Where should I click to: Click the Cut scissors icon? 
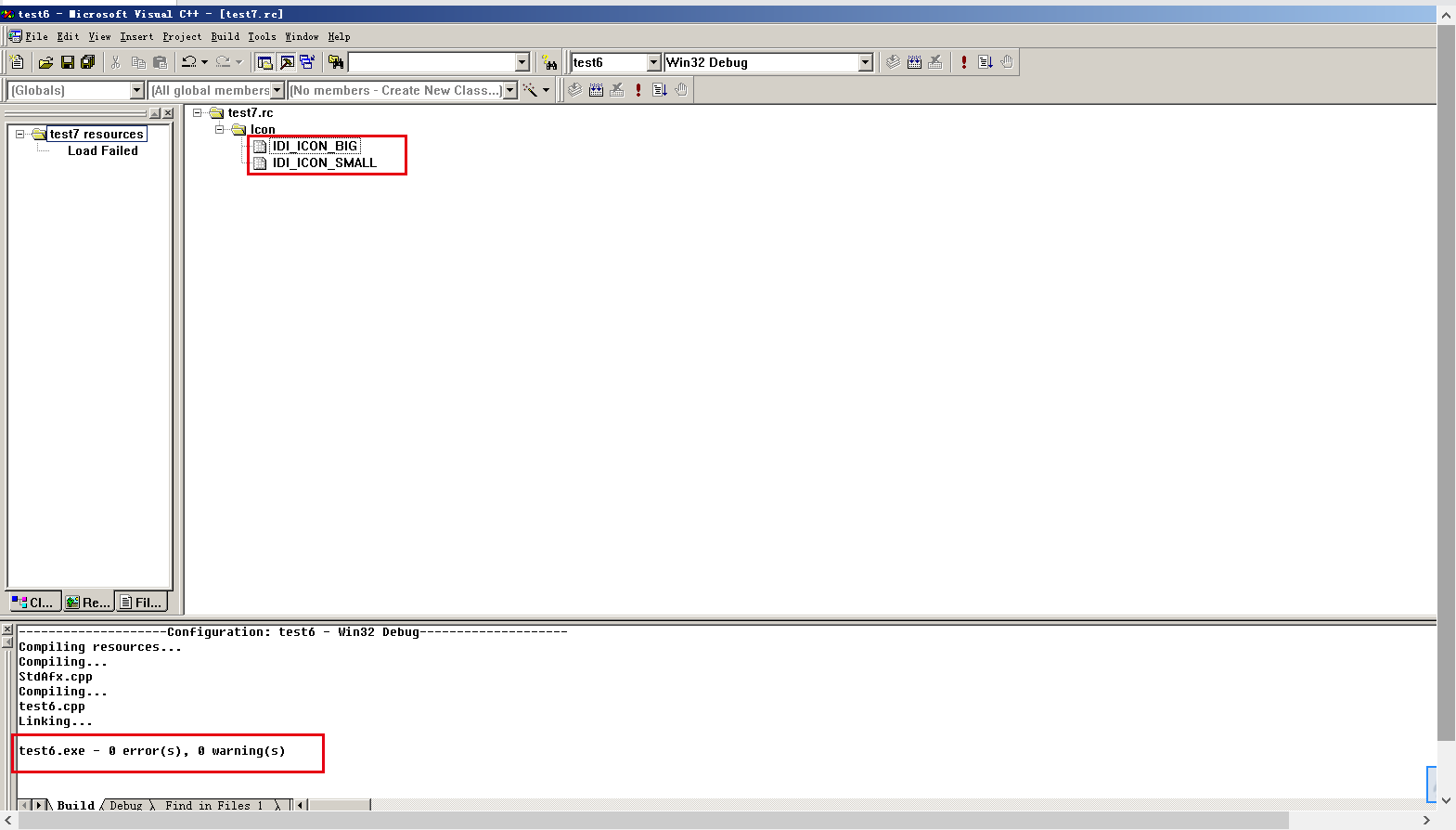pyautogui.click(x=116, y=62)
